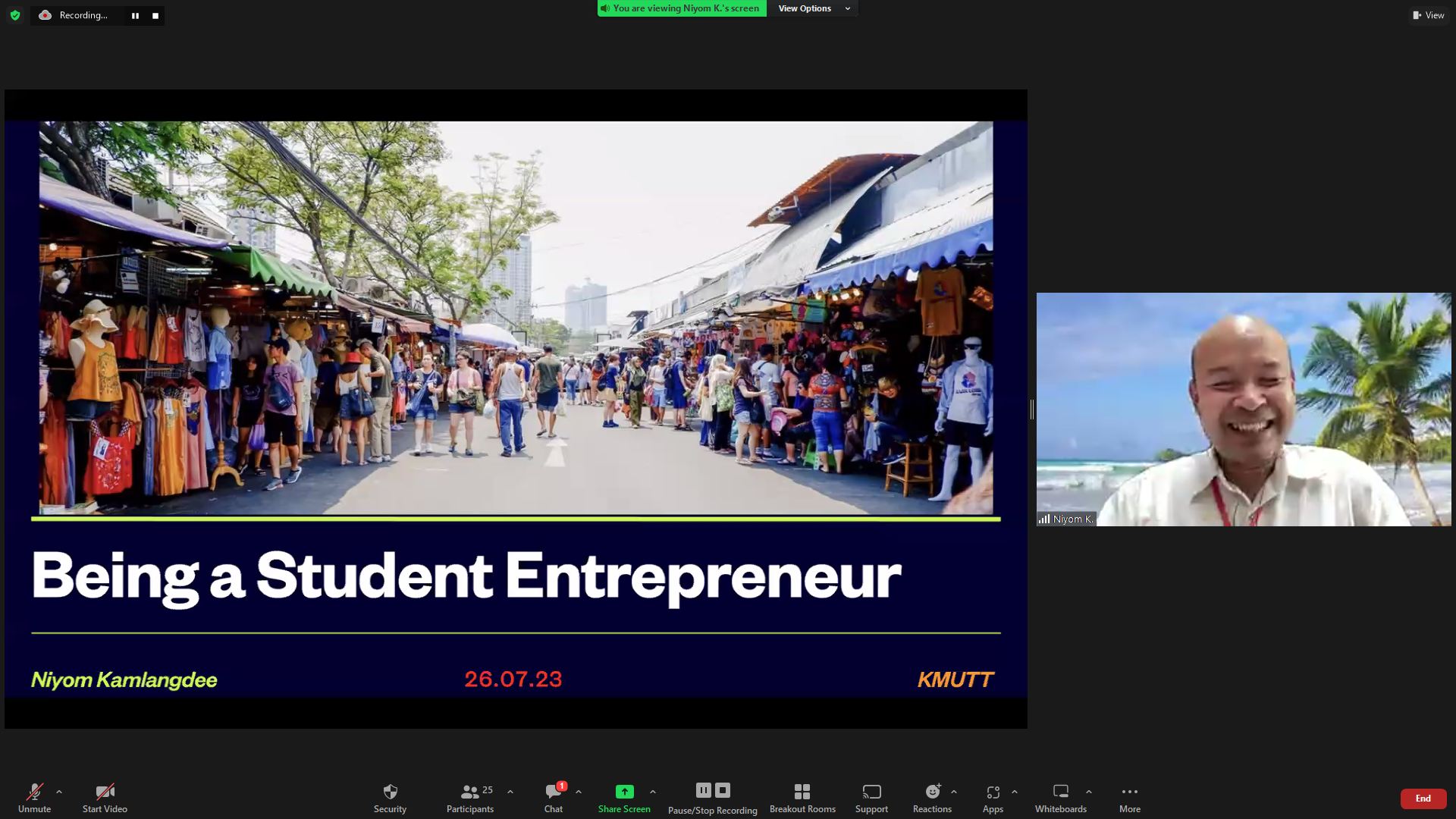Viewport: 1456px width, 819px height.
Task: Pause recording in the bottom toolbar
Action: [x=703, y=790]
